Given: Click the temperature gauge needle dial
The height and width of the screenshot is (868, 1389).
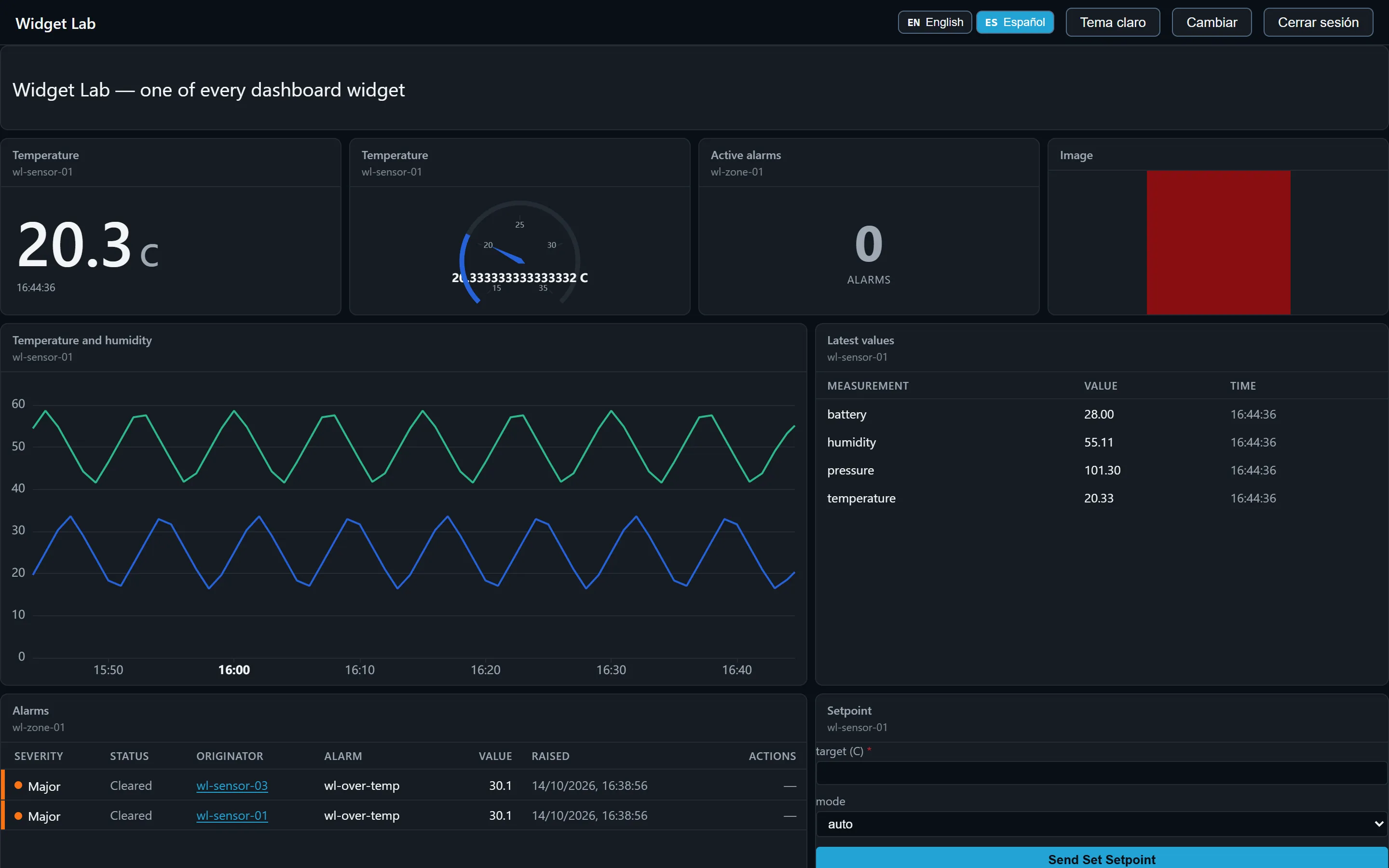Looking at the screenshot, I should point(519,253).
